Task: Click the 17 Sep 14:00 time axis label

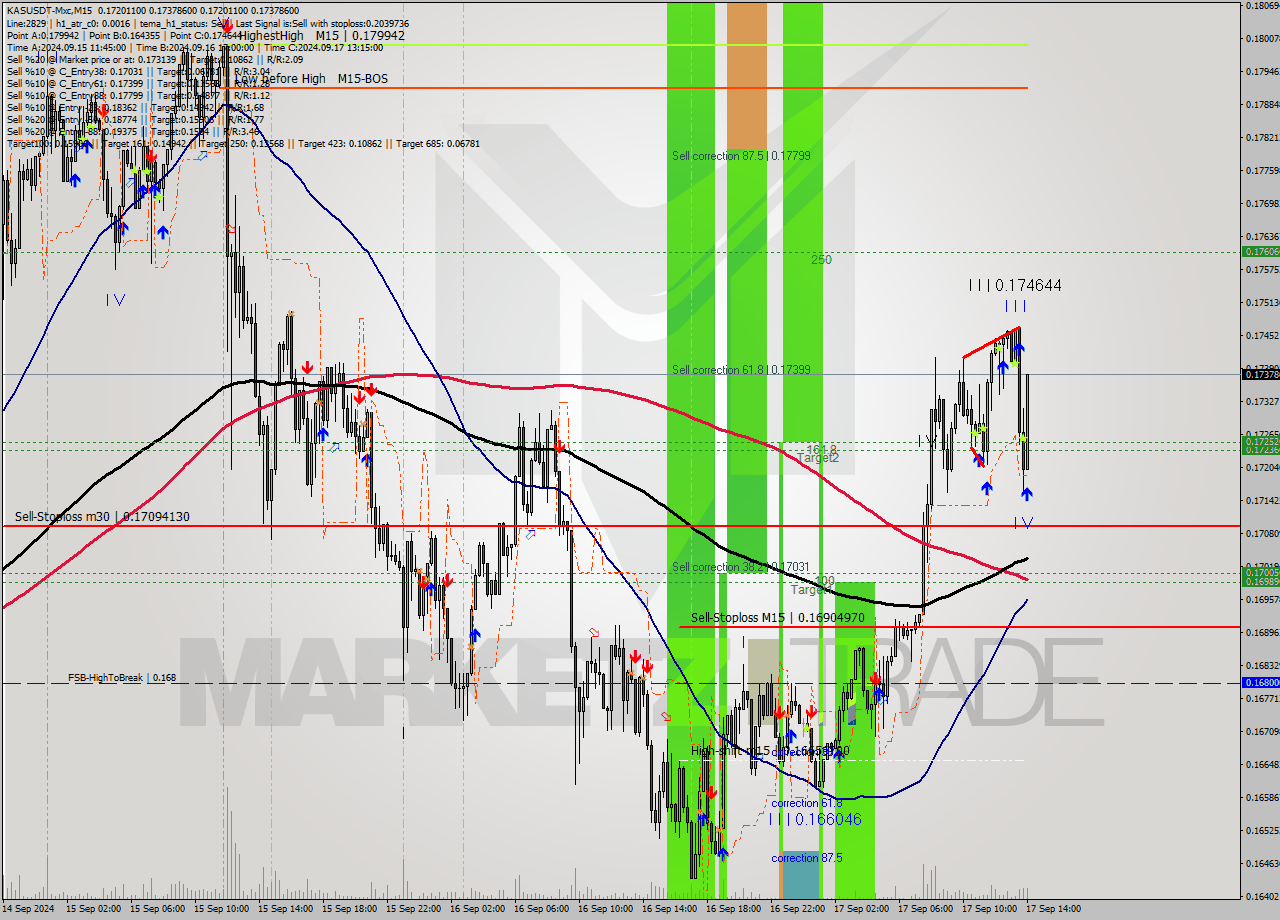Action: tap(1053, 909)
